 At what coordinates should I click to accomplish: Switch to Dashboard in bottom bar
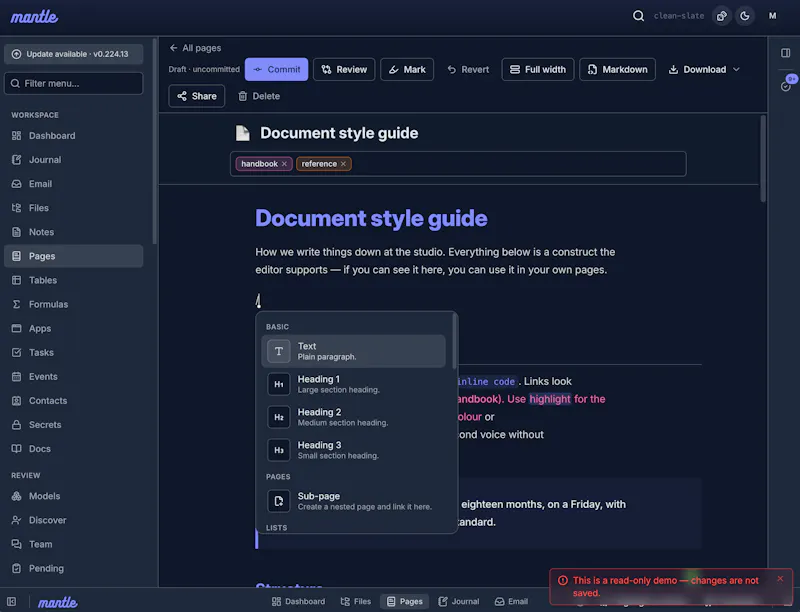[x=298, y=602]
